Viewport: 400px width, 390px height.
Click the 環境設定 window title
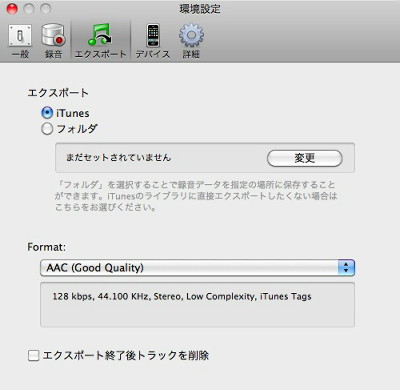200,9
